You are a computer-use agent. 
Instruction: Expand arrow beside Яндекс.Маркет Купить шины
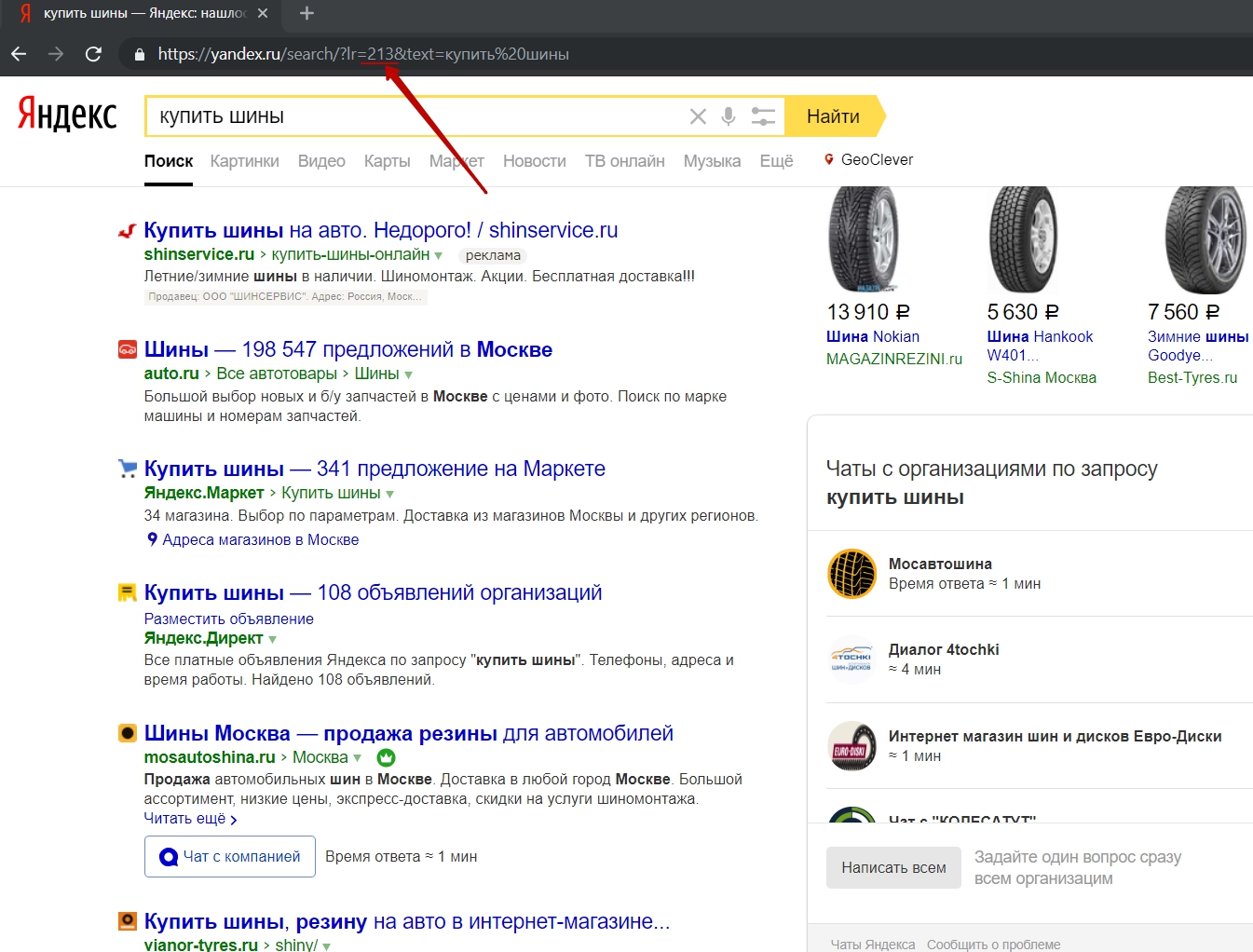[389, 494]
